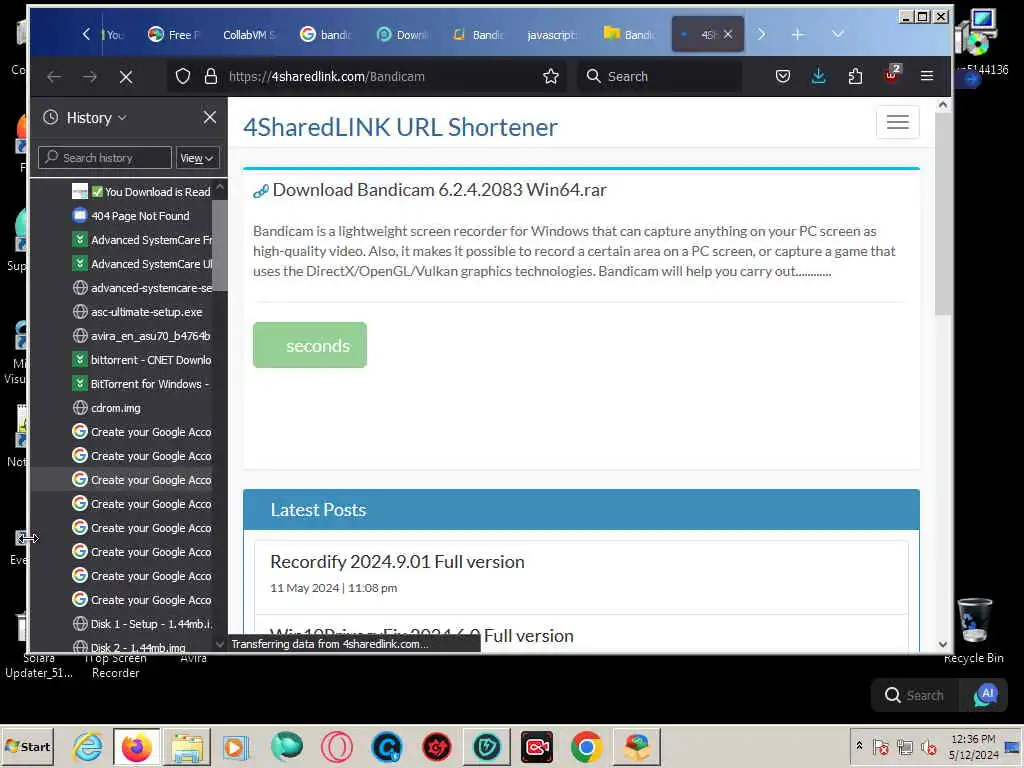The width and height of the screenshot is (1024, 768).
Task: Open the red screen recorder taskbar icon
Action: pos(537,747)
